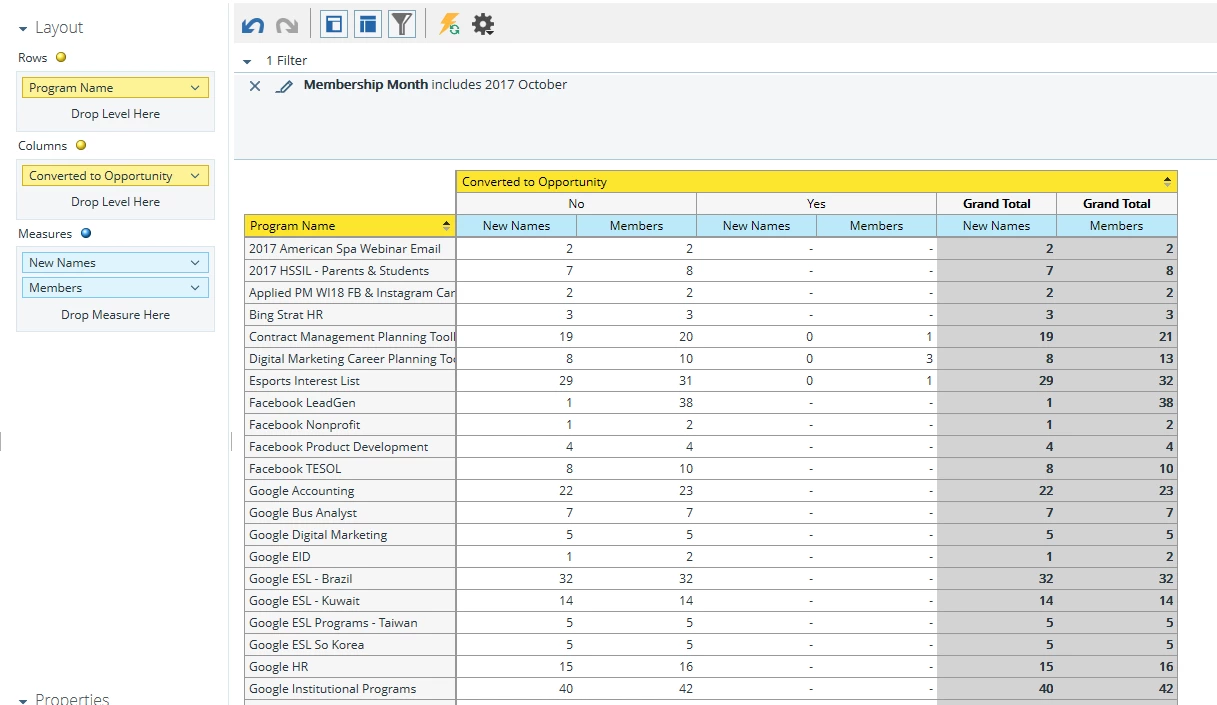
Task: Select row Bing Strat HR
Action: pyautogui.click(x=350, y=315)
